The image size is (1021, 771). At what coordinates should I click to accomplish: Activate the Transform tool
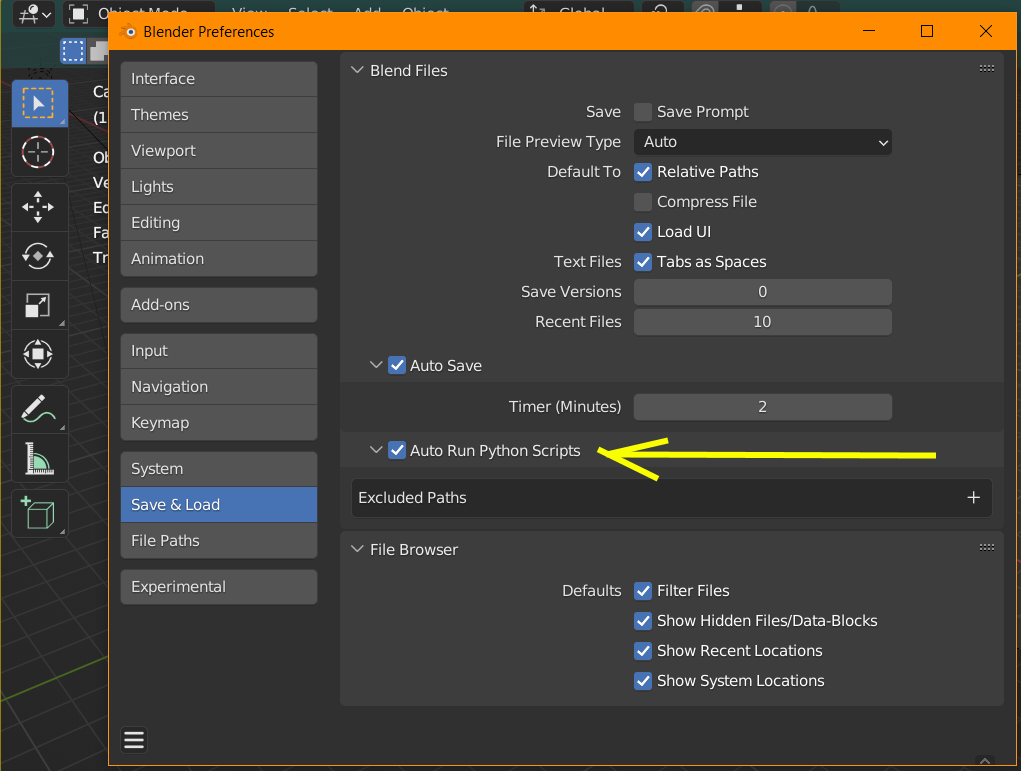(x=39, y=354)
